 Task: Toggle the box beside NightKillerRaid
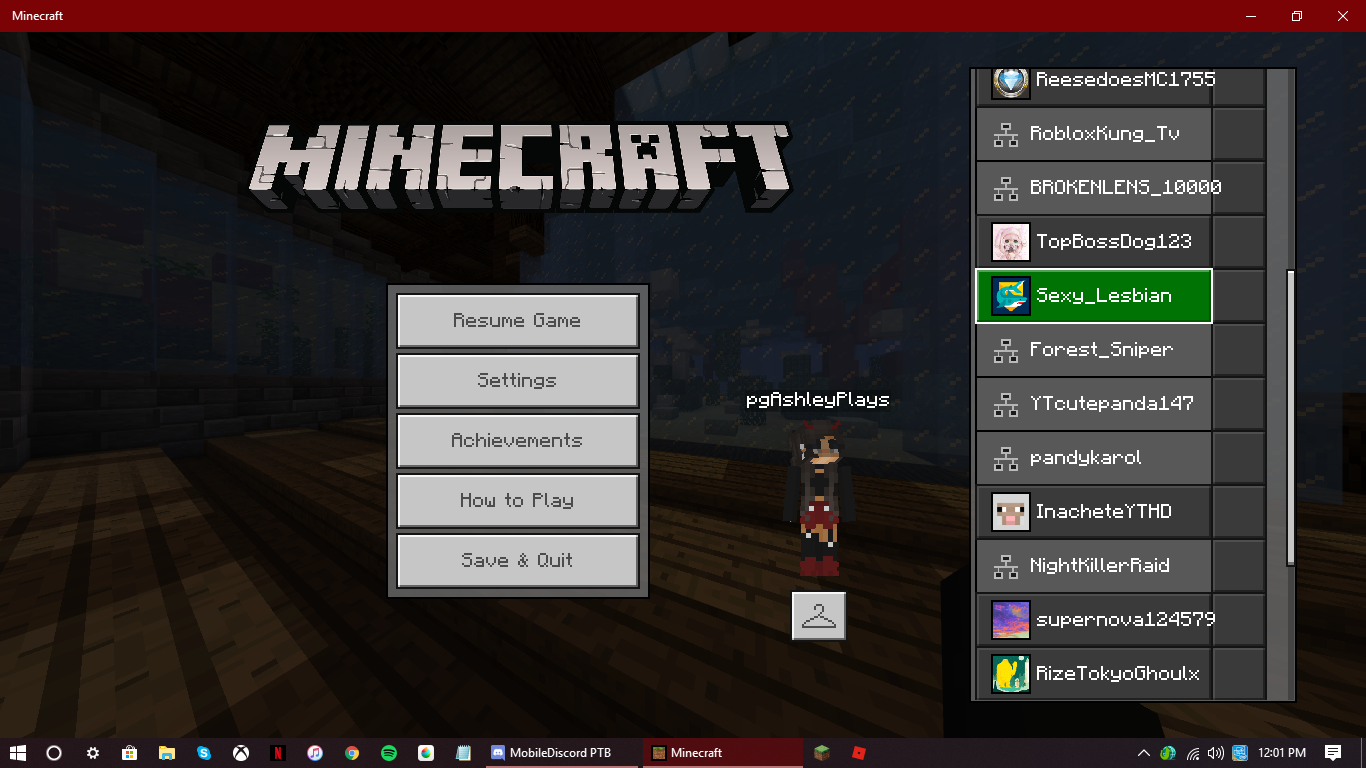1239,566
